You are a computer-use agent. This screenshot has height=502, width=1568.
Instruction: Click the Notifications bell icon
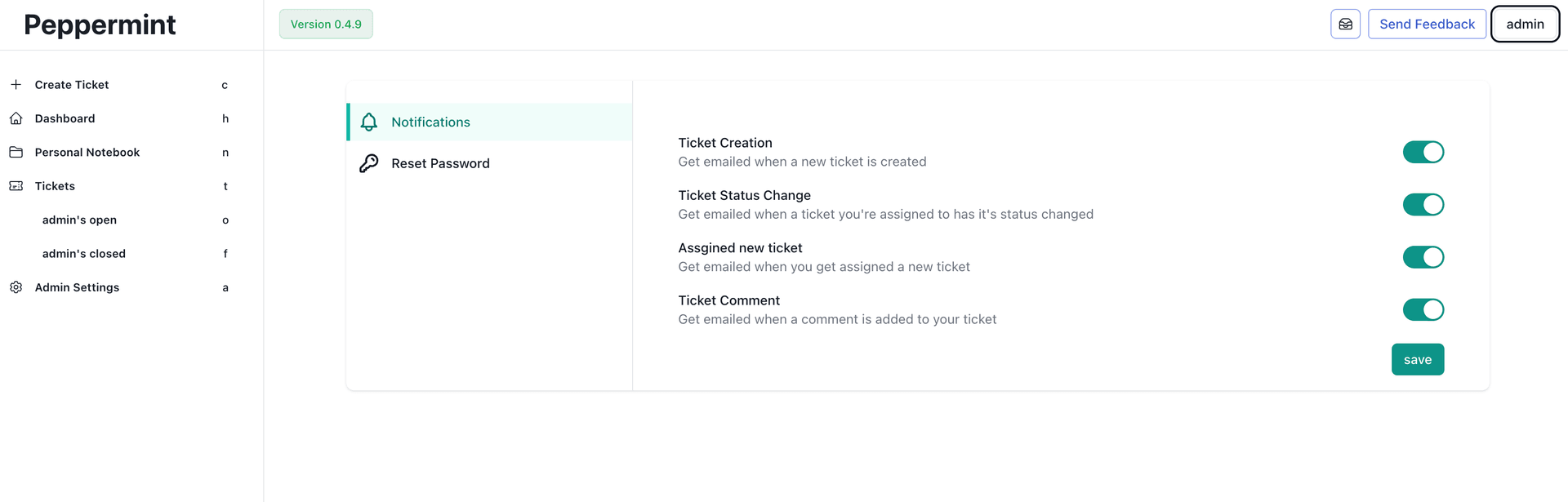(x=369, y=122)
